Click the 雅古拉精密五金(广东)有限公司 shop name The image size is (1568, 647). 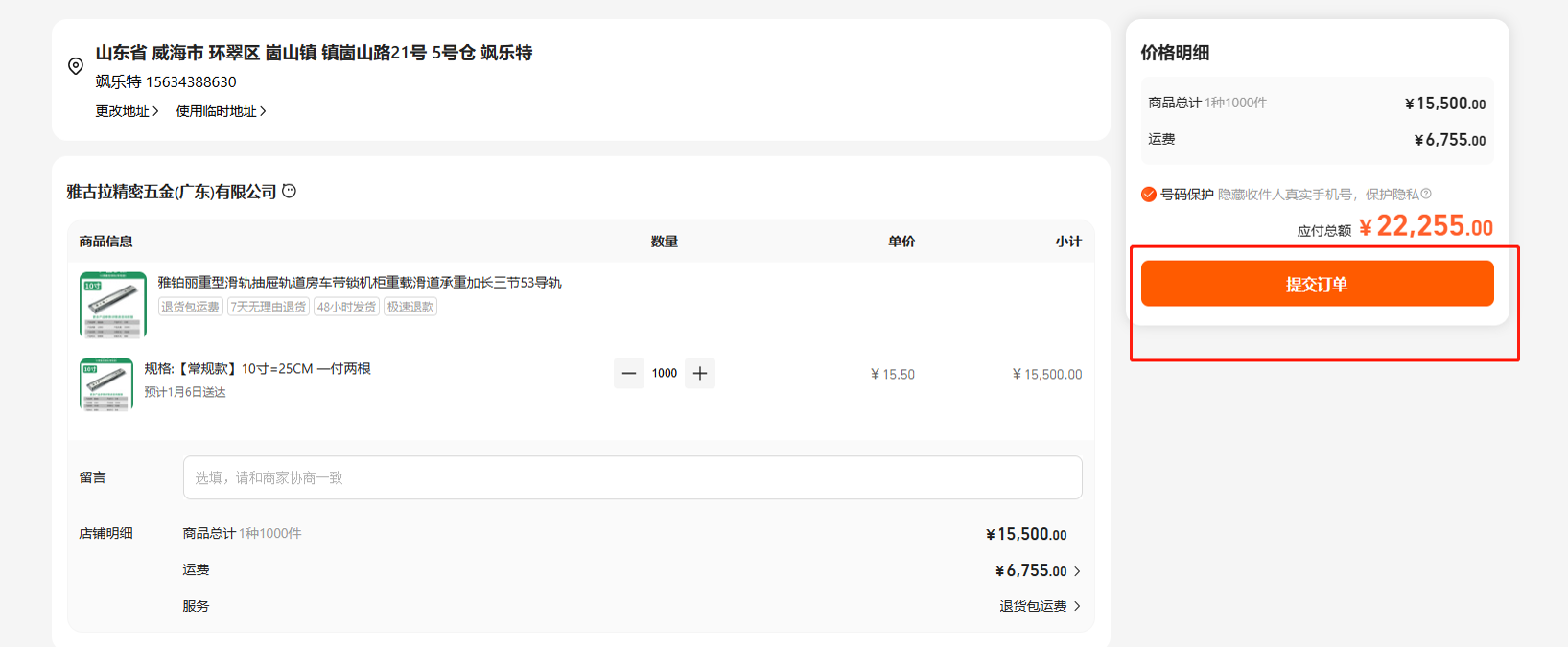pos(172,192)
